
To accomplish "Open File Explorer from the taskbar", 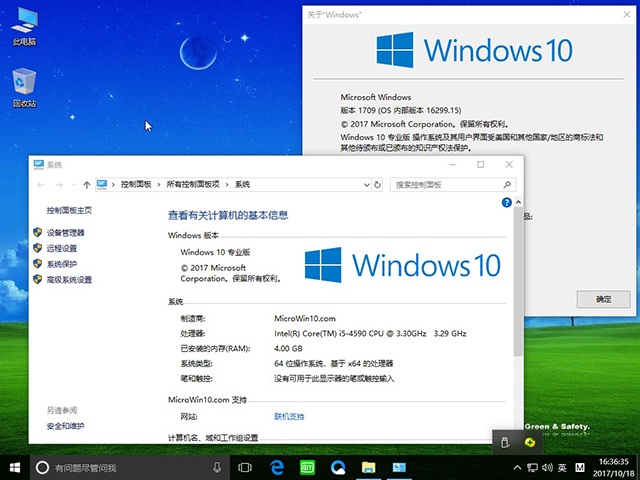I will 368,468.
